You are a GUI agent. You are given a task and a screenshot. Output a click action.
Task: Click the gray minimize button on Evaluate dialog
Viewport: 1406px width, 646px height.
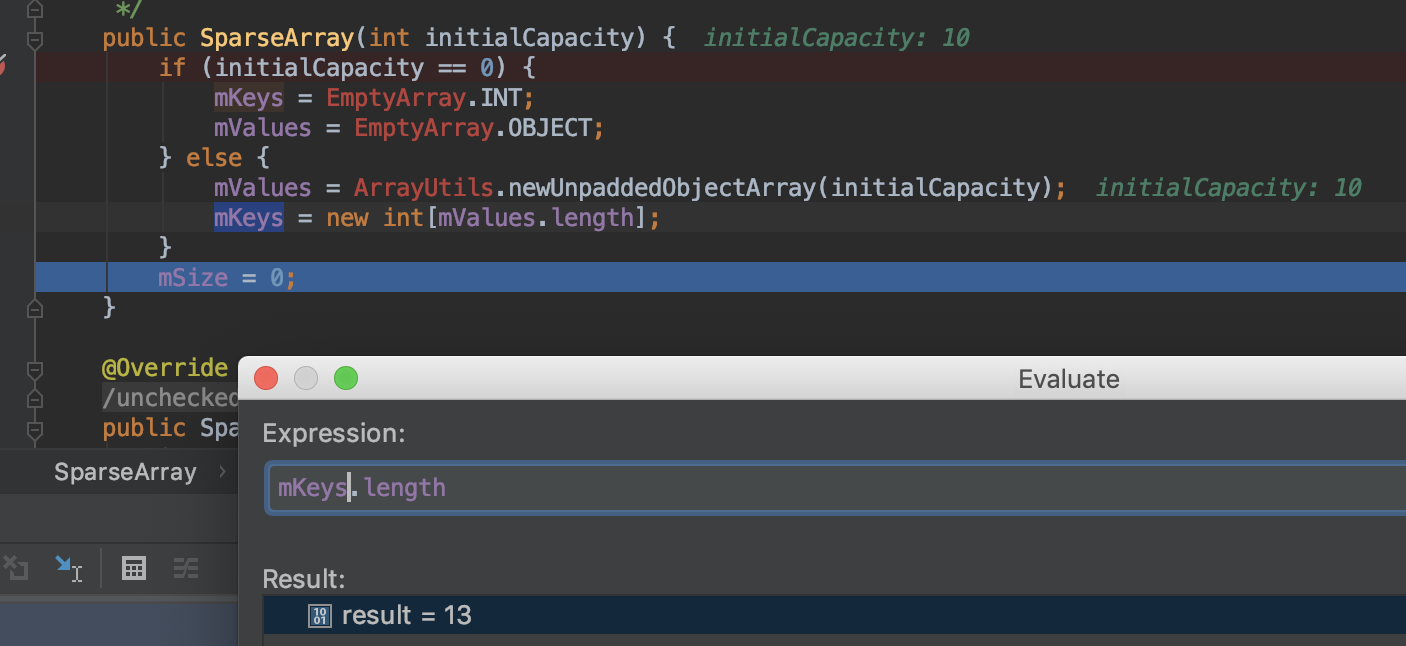point(305,378)
